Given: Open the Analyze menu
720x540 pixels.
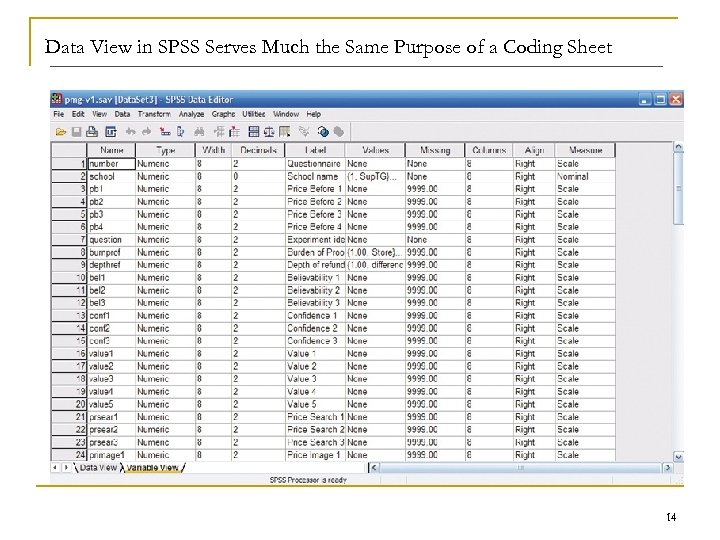Looking at the screenshot, I should pyautogui.click(x=191, y=114).
